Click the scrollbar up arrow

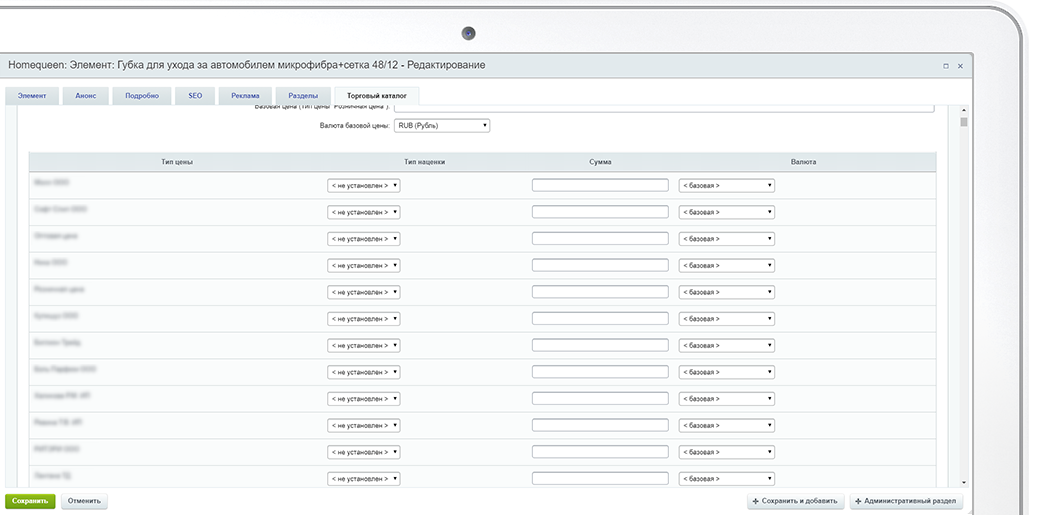click(x=964, y=111)
